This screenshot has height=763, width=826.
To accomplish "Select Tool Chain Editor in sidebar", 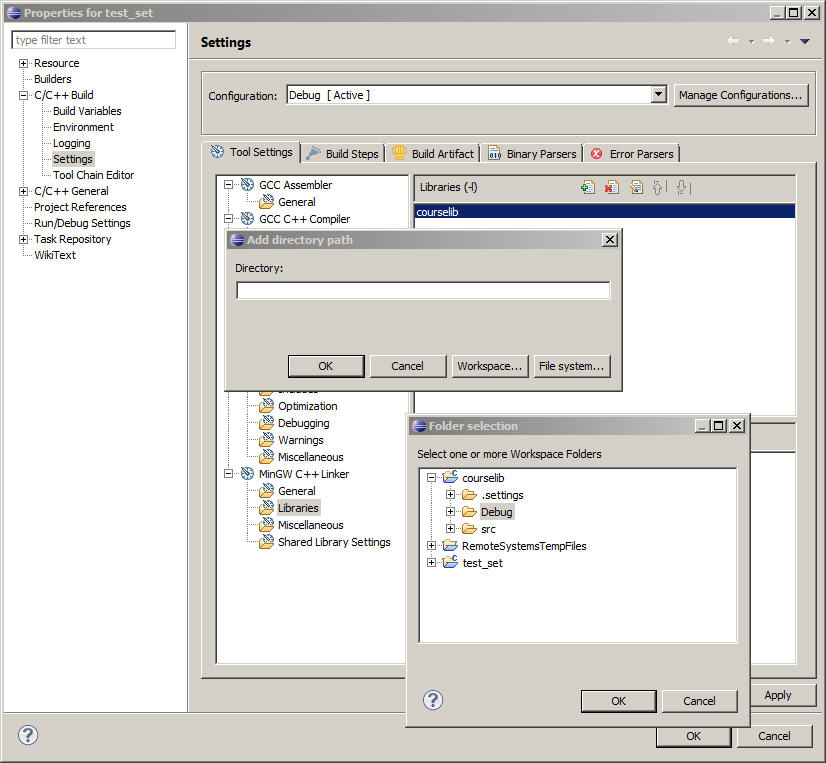I will point(93,175).
